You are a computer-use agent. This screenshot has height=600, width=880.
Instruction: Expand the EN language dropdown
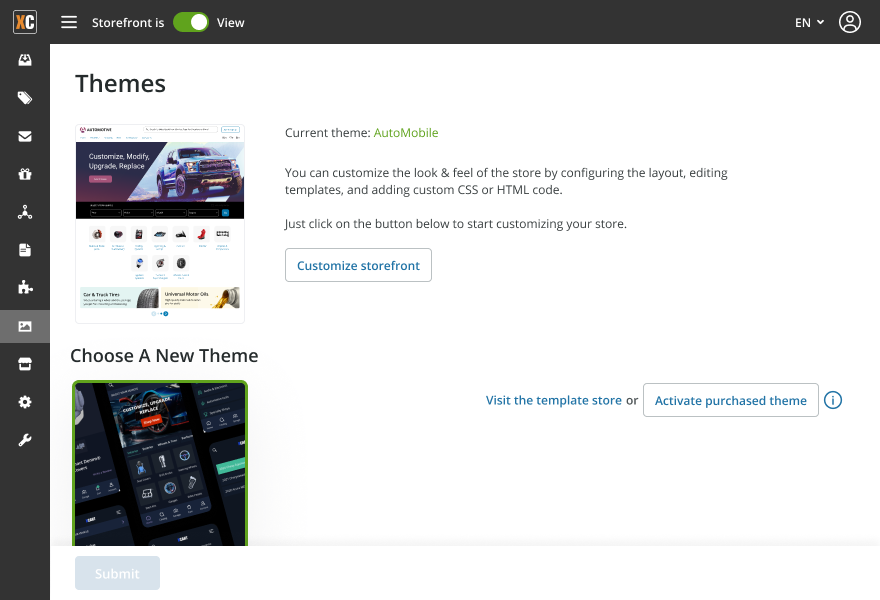[x=809, y=22]
